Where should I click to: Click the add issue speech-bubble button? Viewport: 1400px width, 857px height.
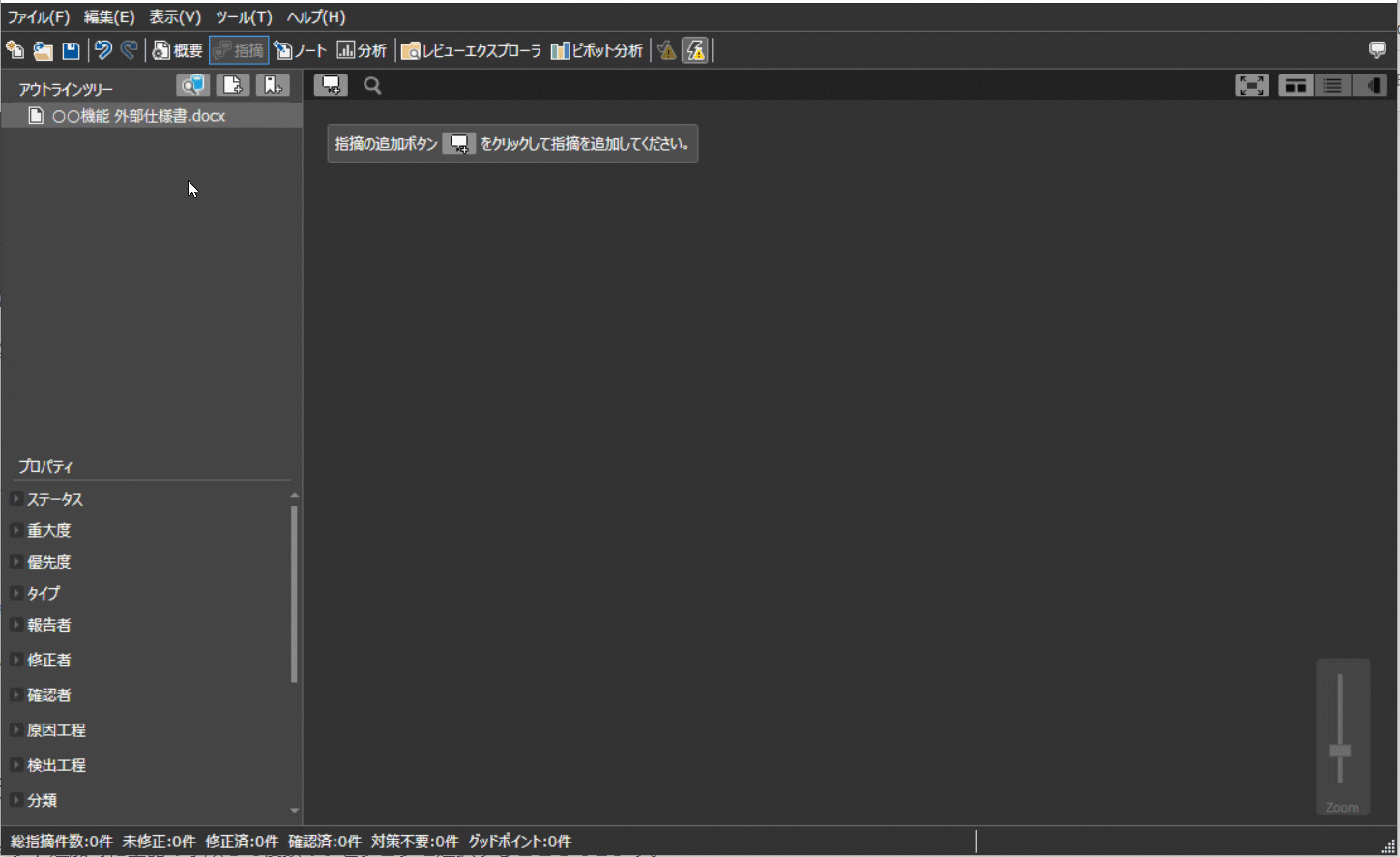(331, 86)
